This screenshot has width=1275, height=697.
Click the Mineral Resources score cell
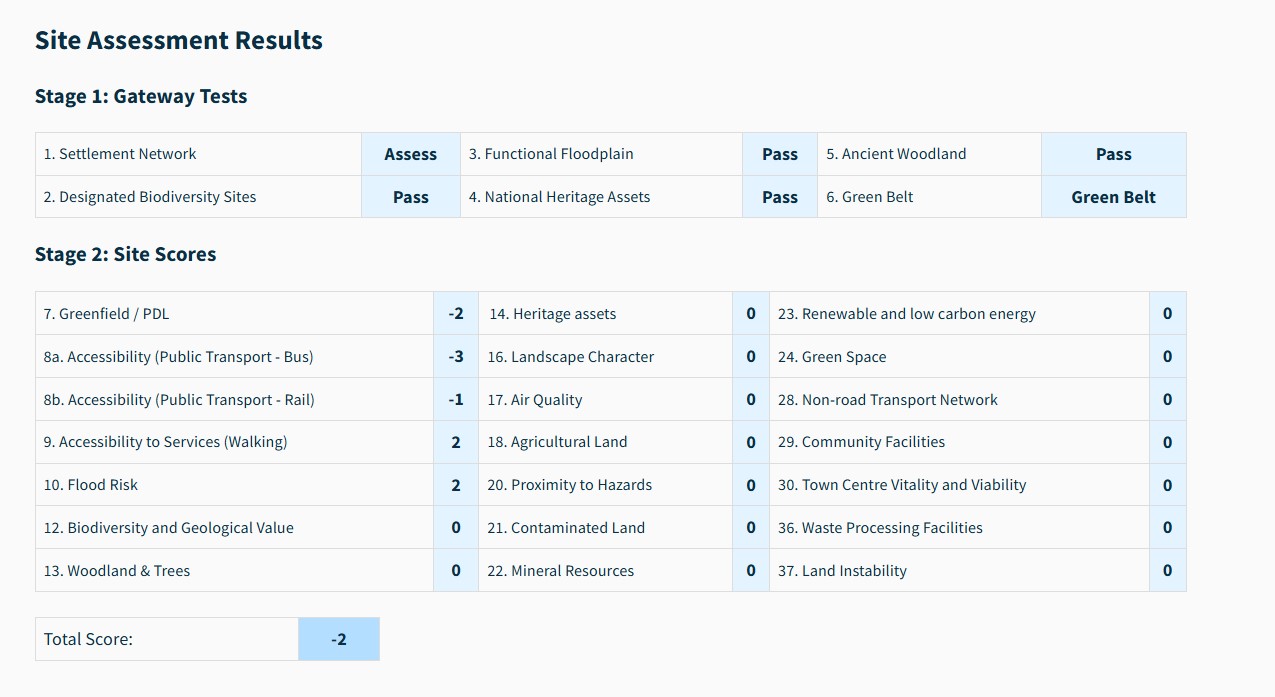751,571
